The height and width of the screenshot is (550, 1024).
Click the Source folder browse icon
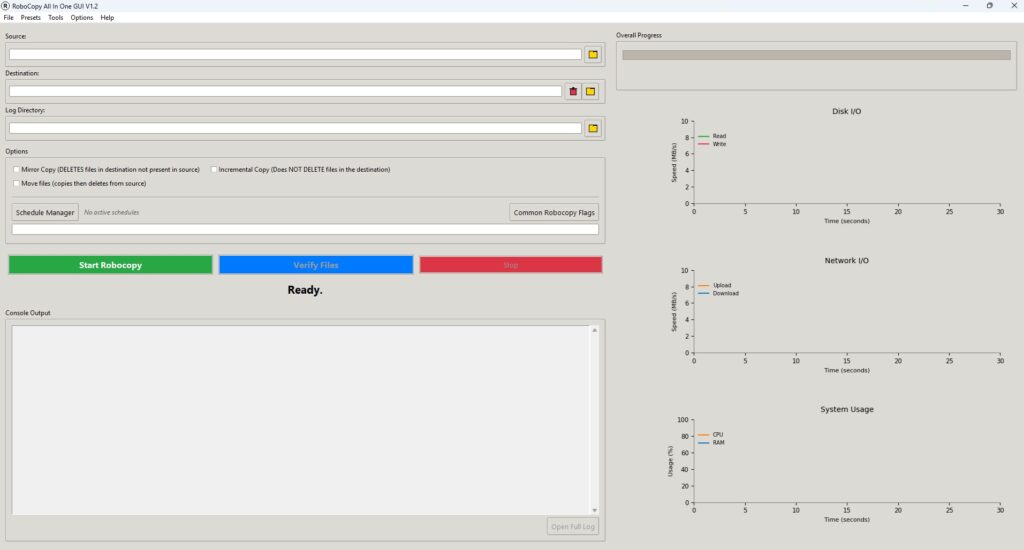593,54
